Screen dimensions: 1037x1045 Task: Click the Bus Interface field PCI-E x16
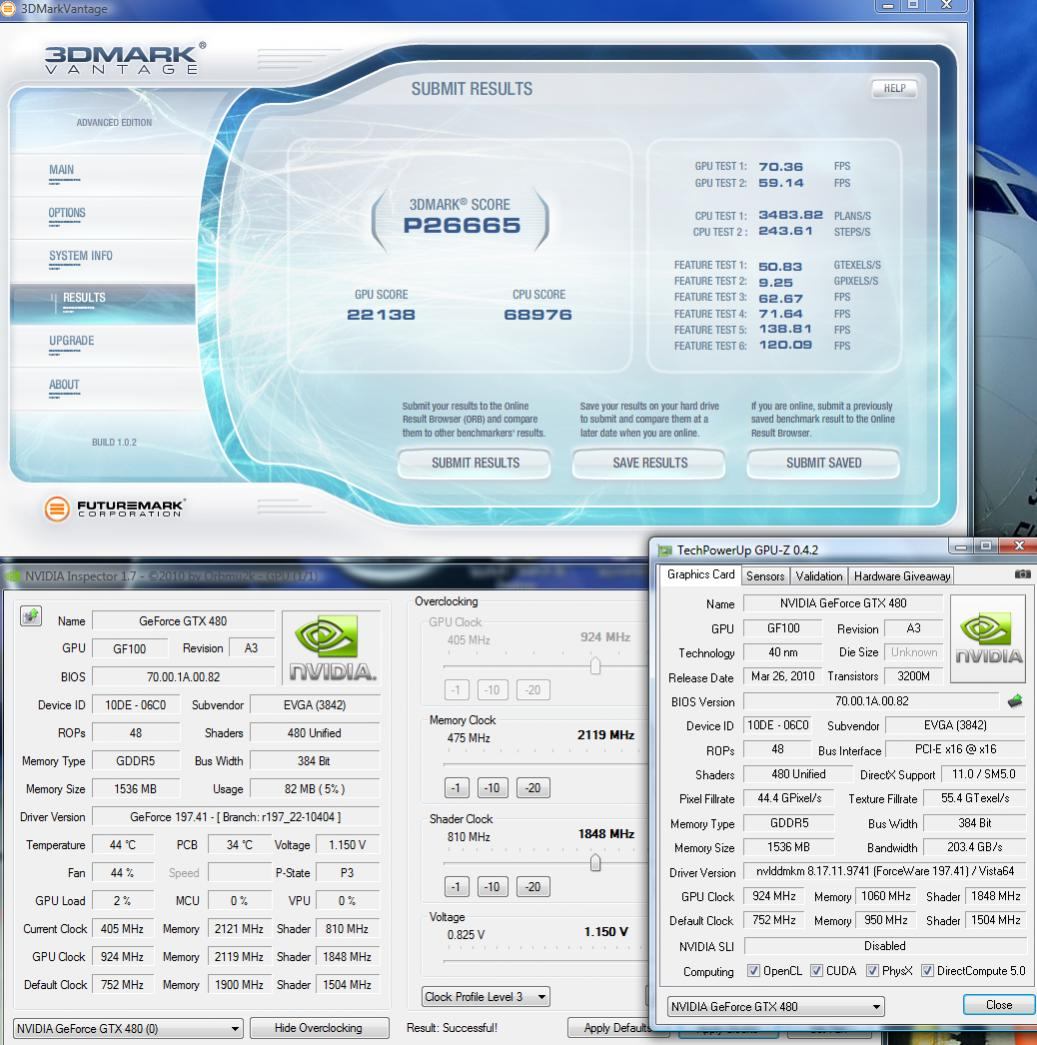(955, 749)
